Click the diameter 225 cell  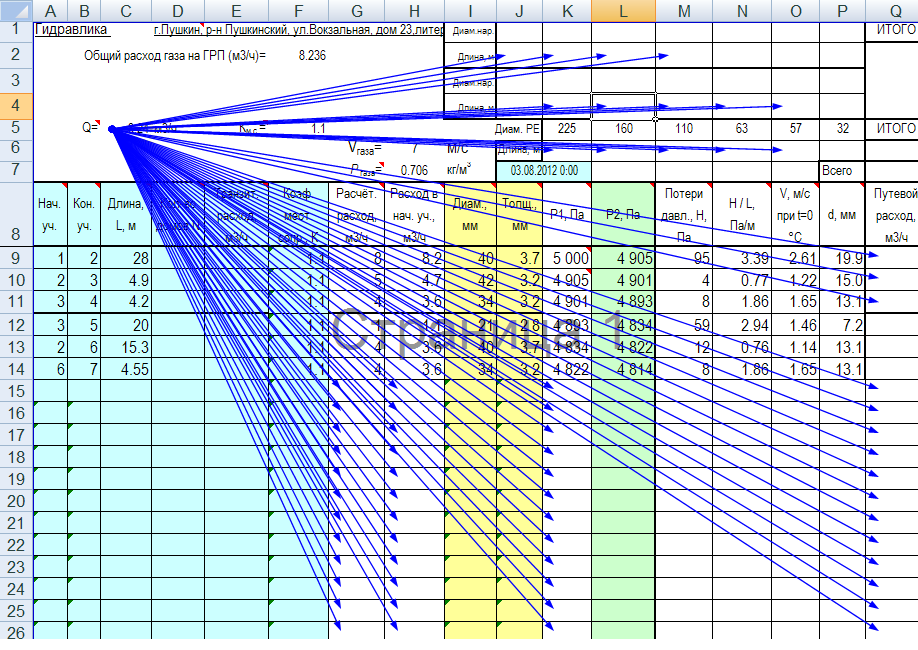pos(567,129)
